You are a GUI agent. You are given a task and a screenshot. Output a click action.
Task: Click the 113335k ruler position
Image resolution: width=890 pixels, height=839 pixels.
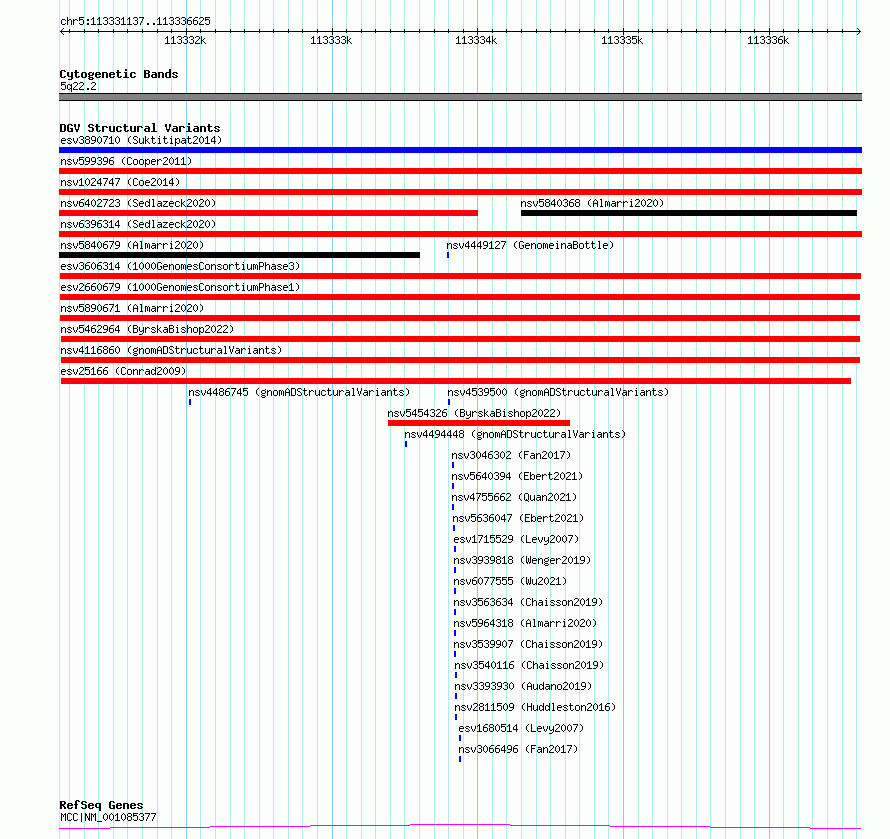(622, 40)
